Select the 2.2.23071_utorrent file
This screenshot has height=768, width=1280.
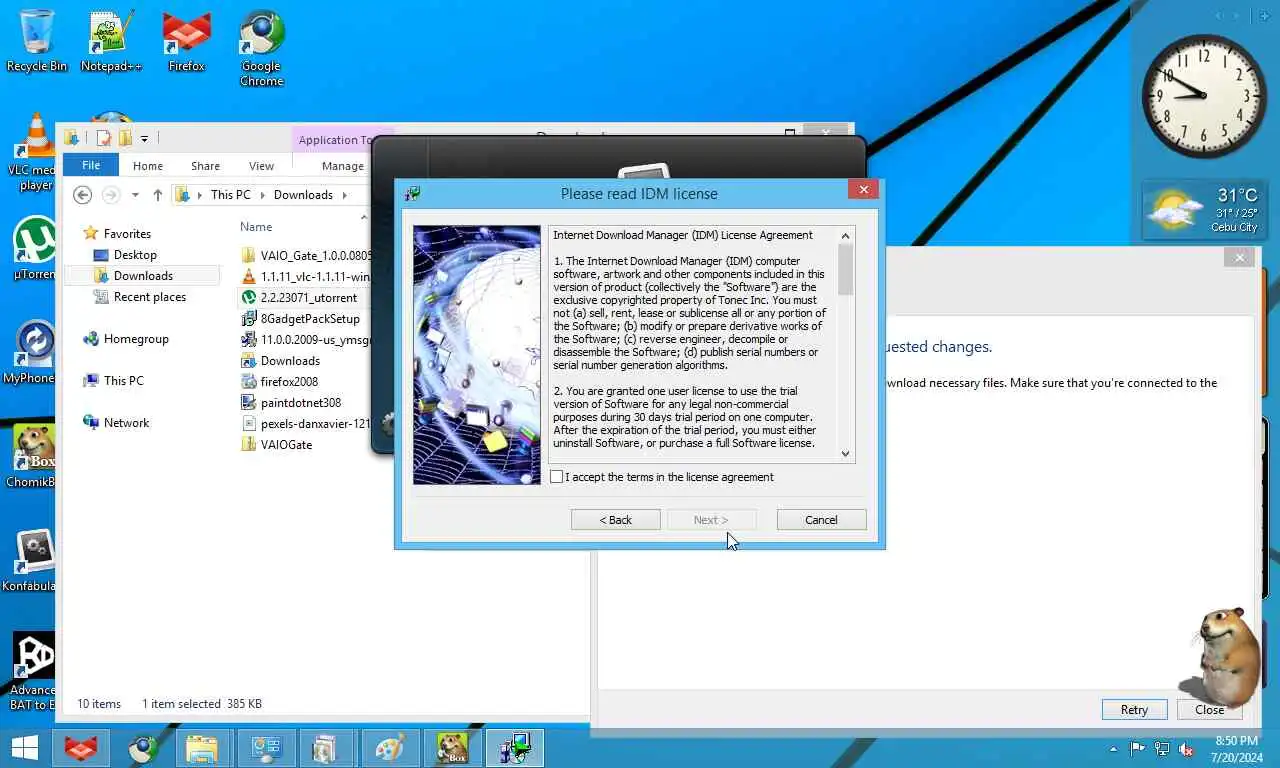point(300,297)
